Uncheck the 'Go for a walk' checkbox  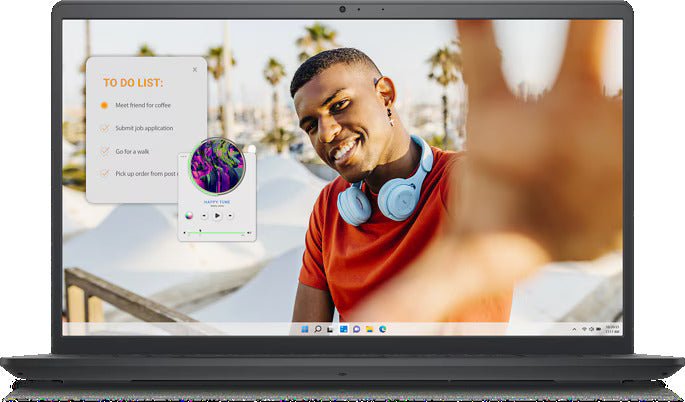pyautogui.click(x=104, y=151)
